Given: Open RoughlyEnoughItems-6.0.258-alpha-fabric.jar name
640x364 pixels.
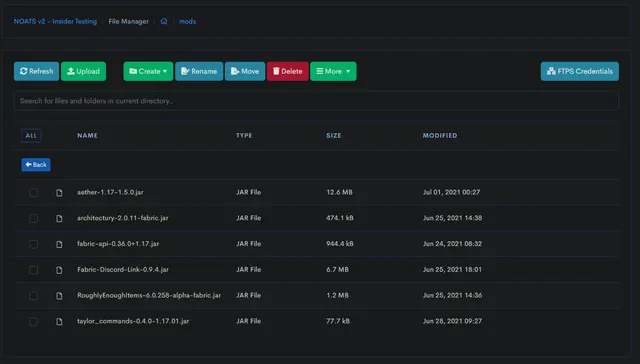Looking at the screenshot, I should click(x=149, y=295).
